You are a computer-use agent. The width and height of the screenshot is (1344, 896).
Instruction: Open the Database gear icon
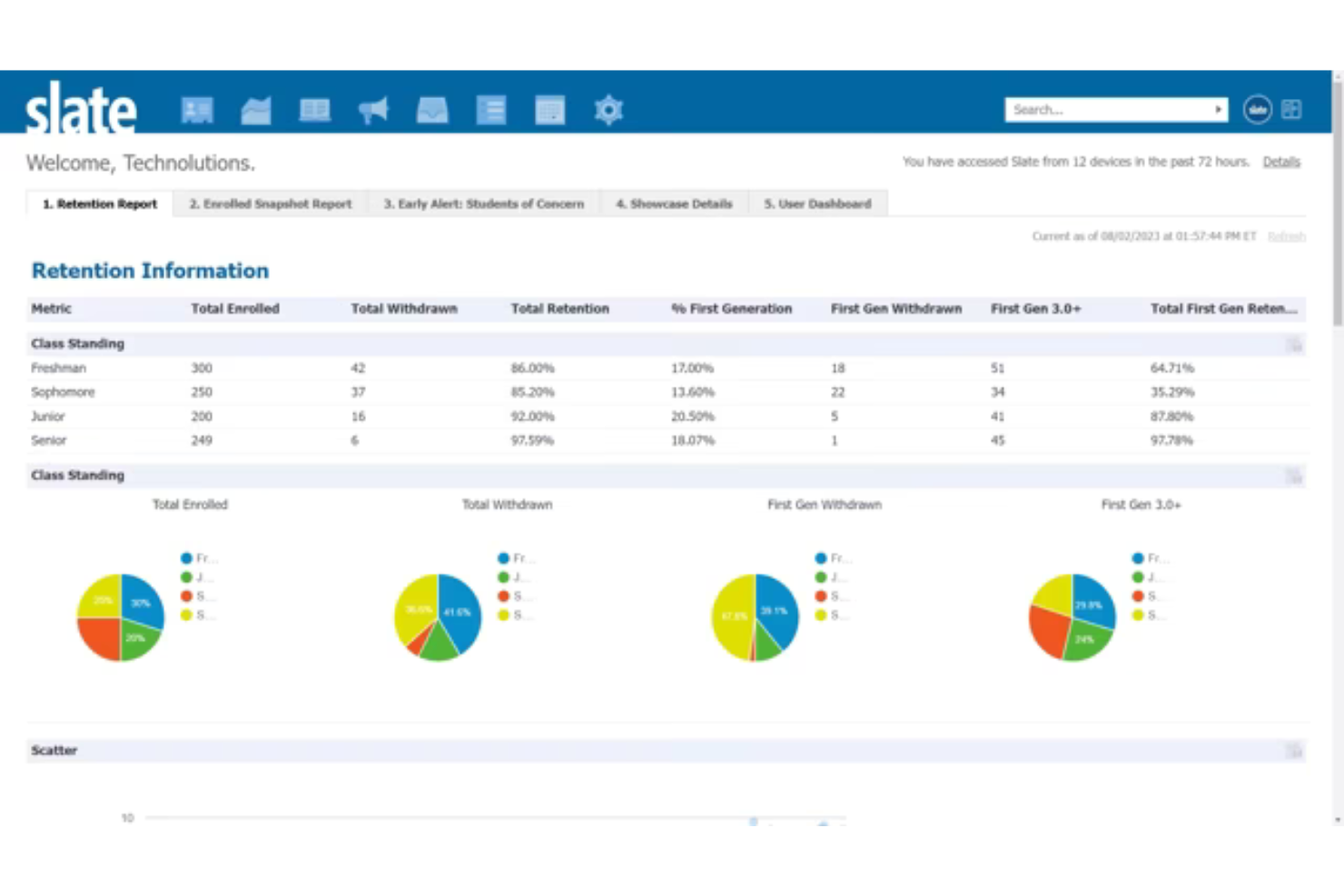(x=608, y=109)
